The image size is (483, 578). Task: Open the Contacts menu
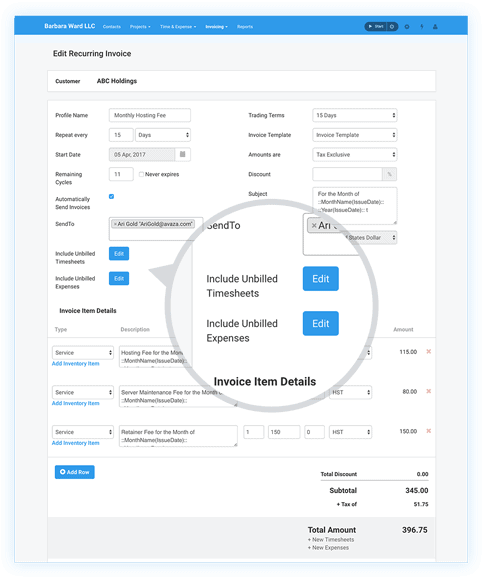112,27
